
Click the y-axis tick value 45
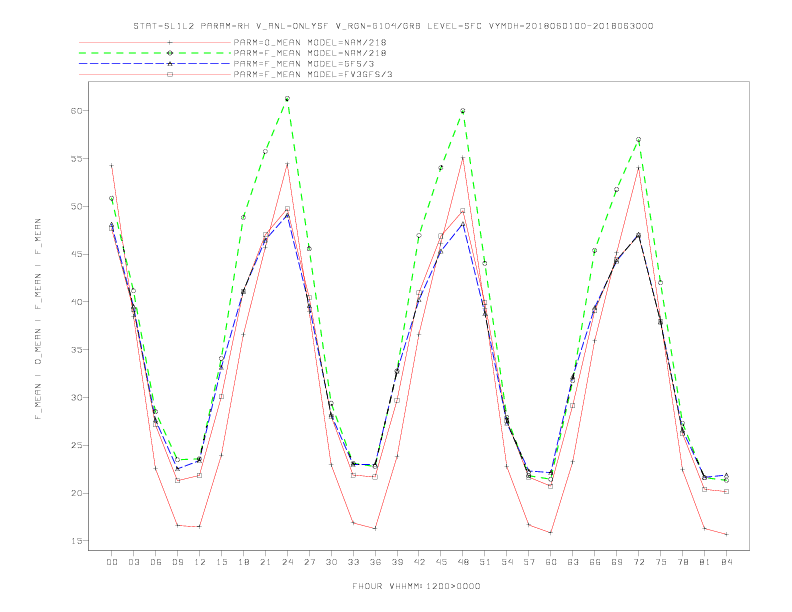click(77, 254)
